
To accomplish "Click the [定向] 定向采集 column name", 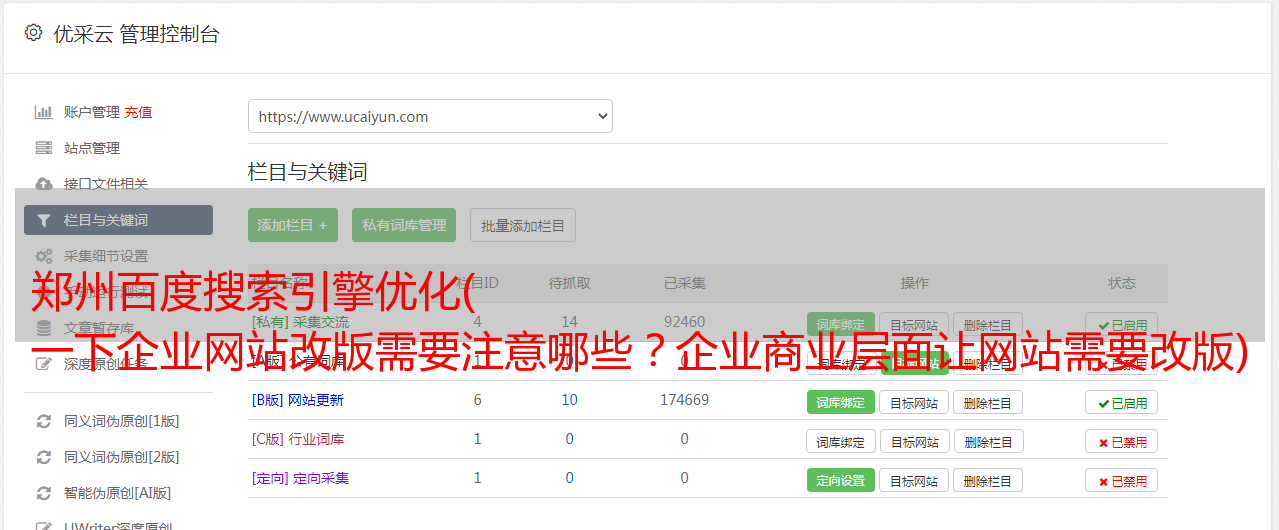I will pyautogui.click(x=300, y=478).
